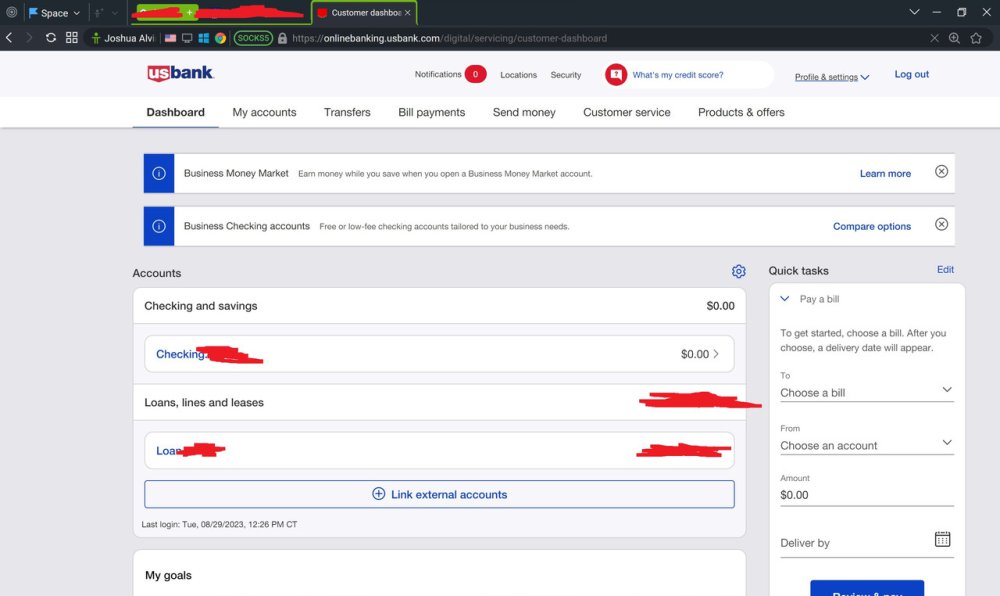
Task: Open the Choose an account dropdown
Action: [867, 444]
